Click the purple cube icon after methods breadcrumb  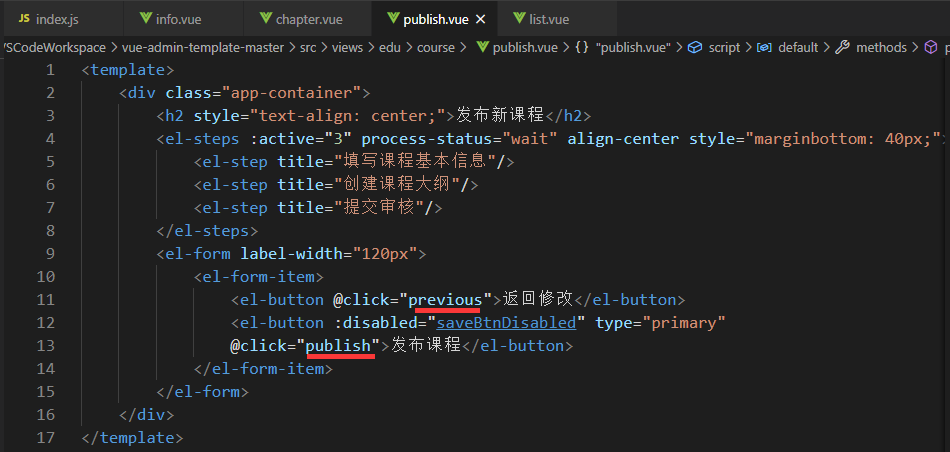930,47
